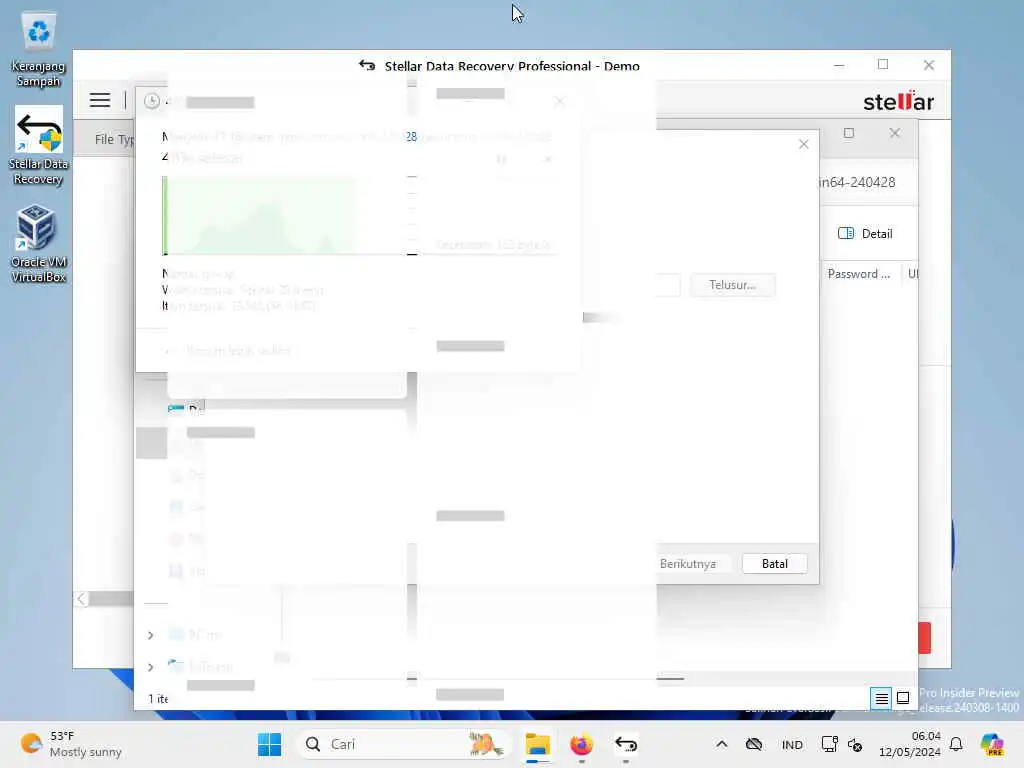Close the Stellar Data Recovery Professional window
The height and width of the screenshot is (768, 1024).
pyautogui.click(x=929, y=65)
